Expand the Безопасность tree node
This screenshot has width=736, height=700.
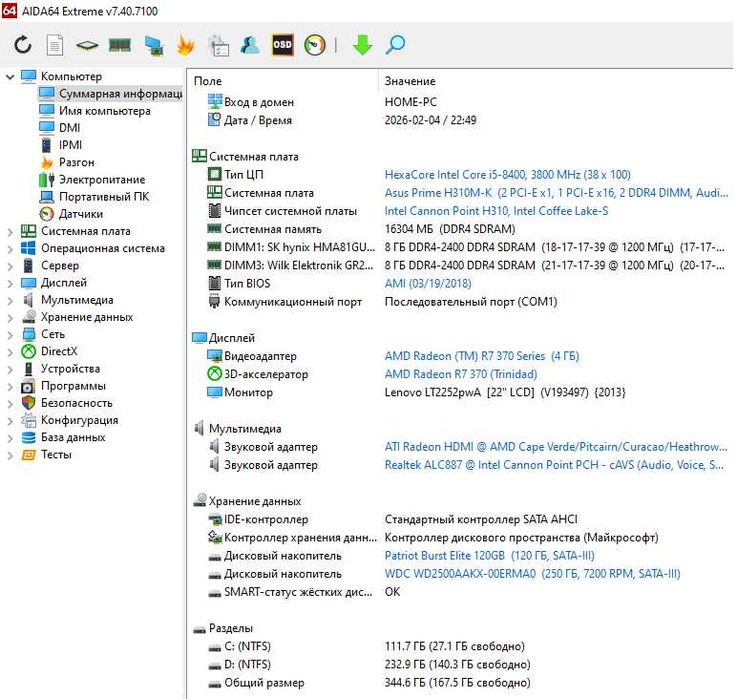click(10, 404)
